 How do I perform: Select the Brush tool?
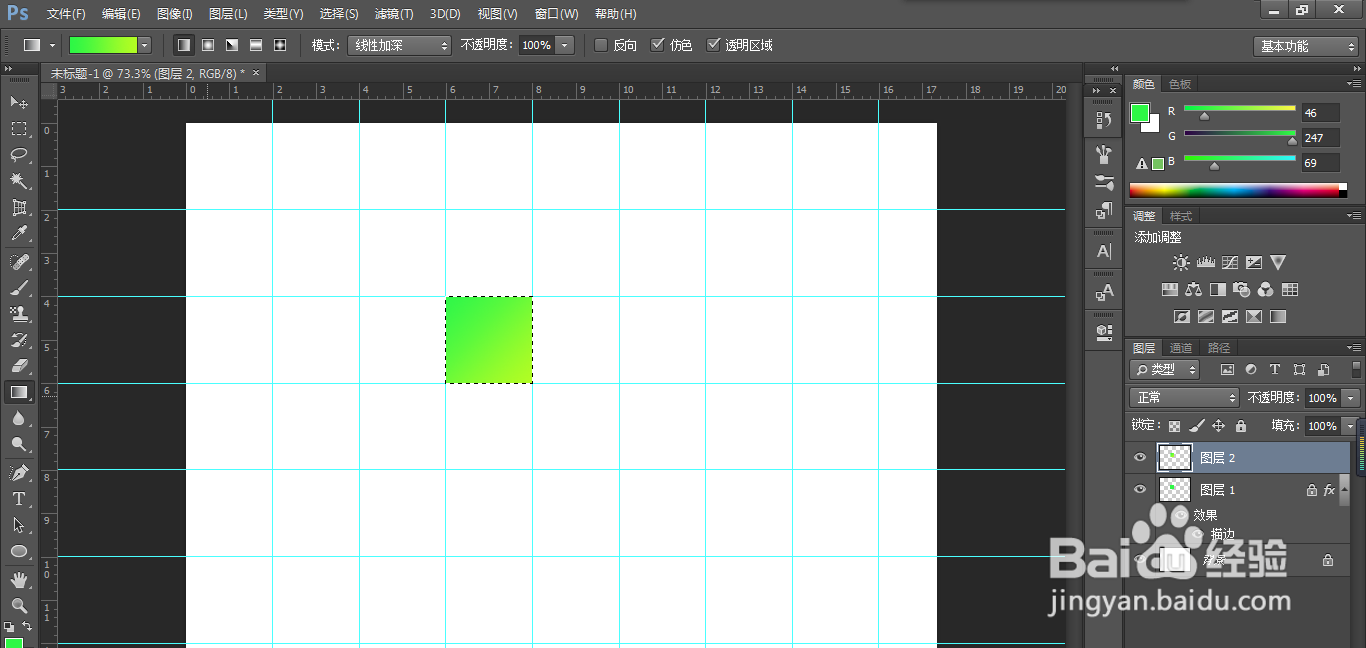click(x=19, y=287)
